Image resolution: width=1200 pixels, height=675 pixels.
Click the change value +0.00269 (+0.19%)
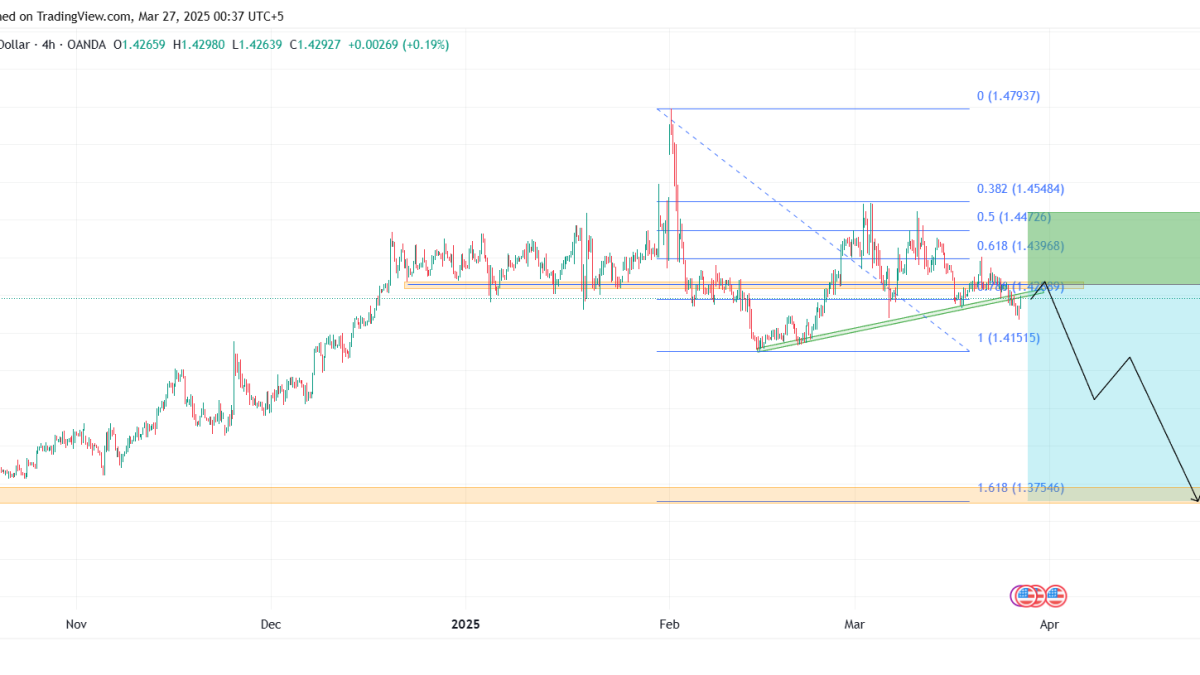(398, 45)
